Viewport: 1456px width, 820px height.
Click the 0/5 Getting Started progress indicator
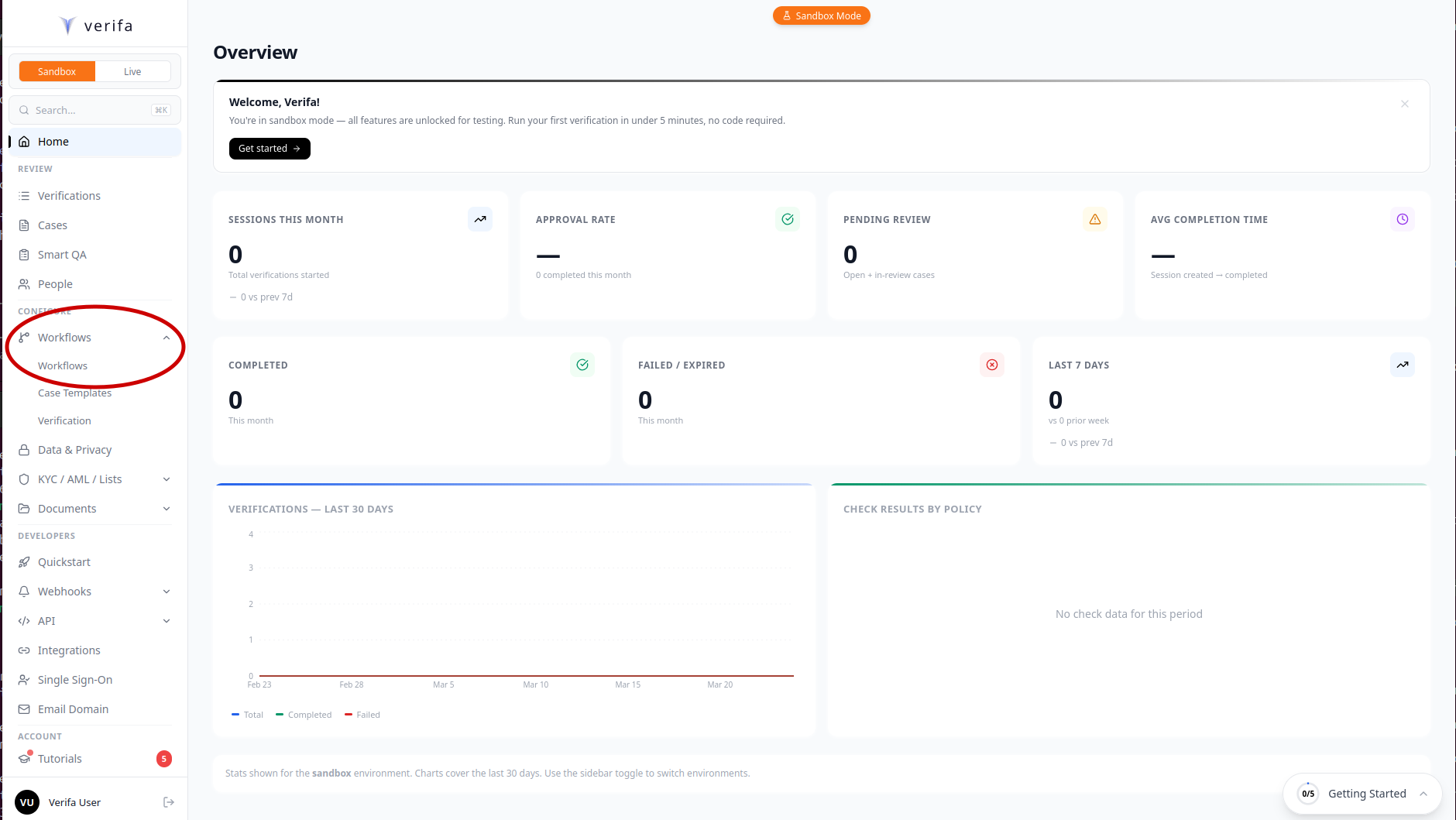click(1308, 793)
